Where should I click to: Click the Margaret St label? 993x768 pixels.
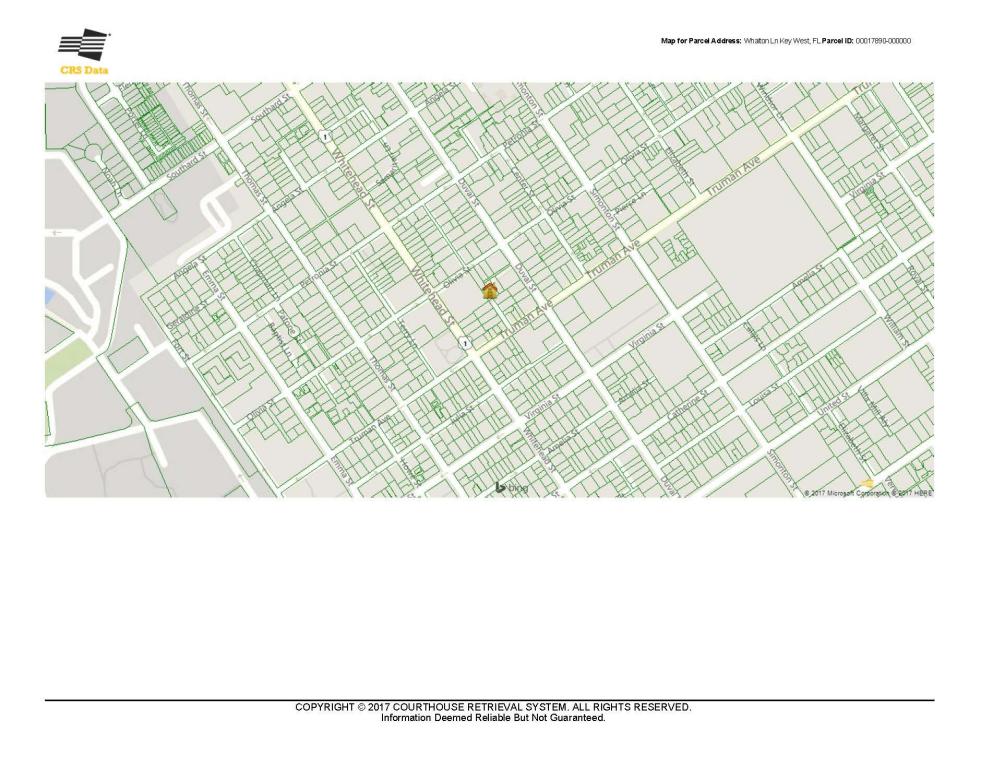[x=869, y=131]
